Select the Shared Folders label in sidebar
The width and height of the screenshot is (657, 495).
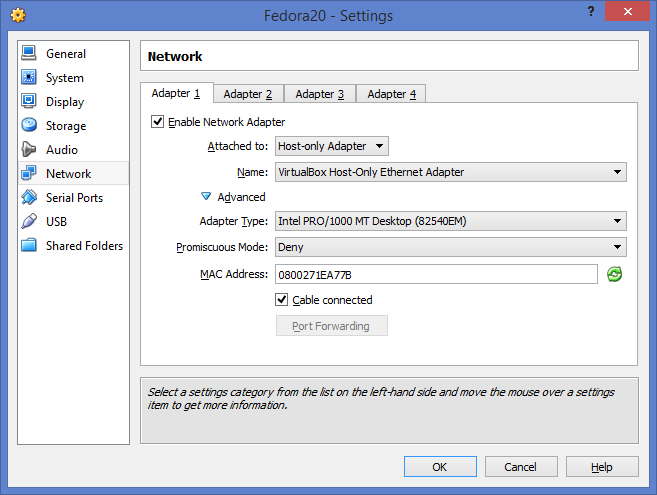(x=84, y=245)
